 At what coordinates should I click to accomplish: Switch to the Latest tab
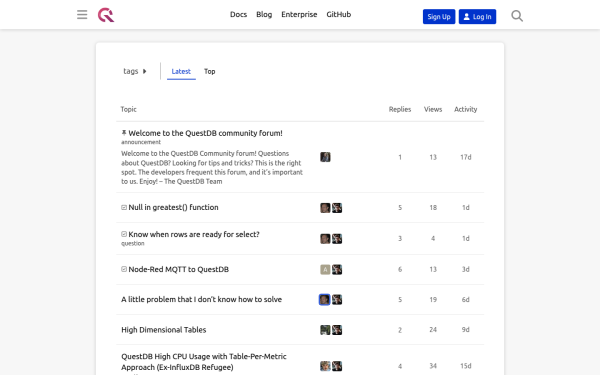click(x=181, y=71)
